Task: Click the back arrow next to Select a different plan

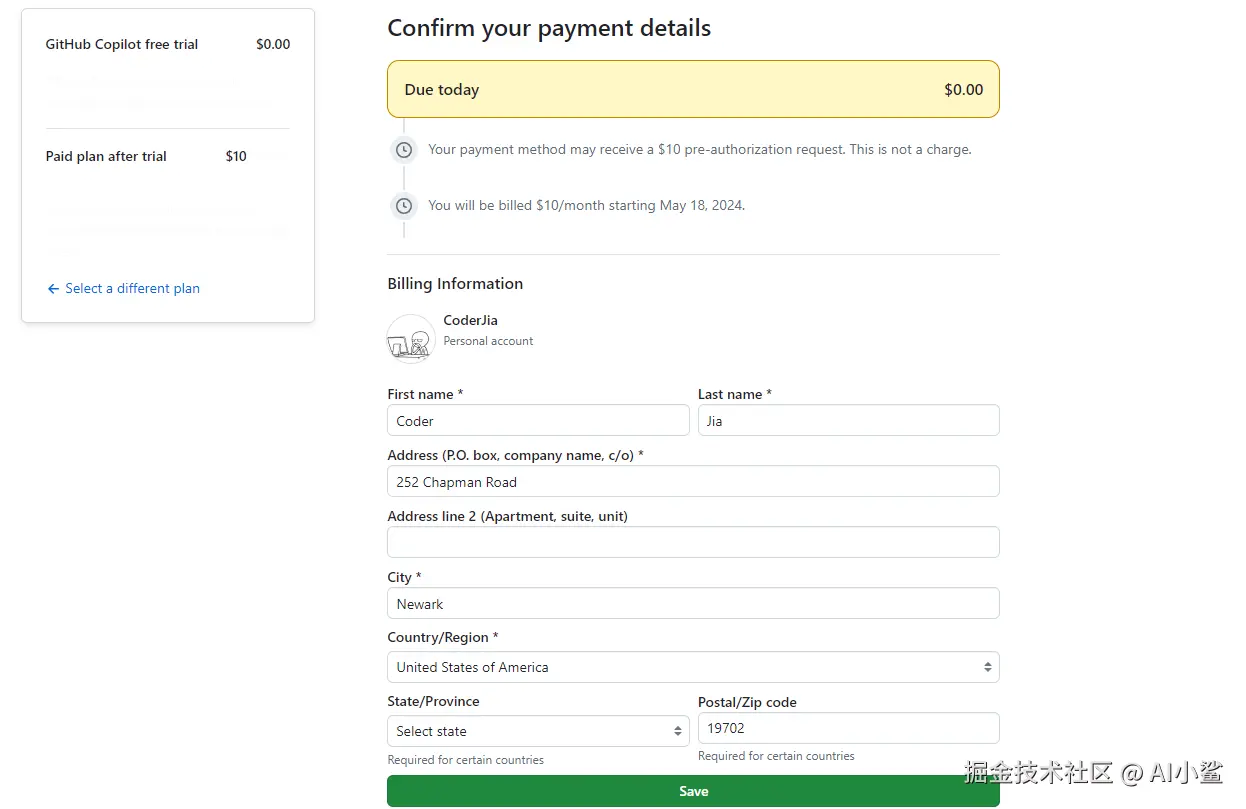Action: tap(53, 289)
